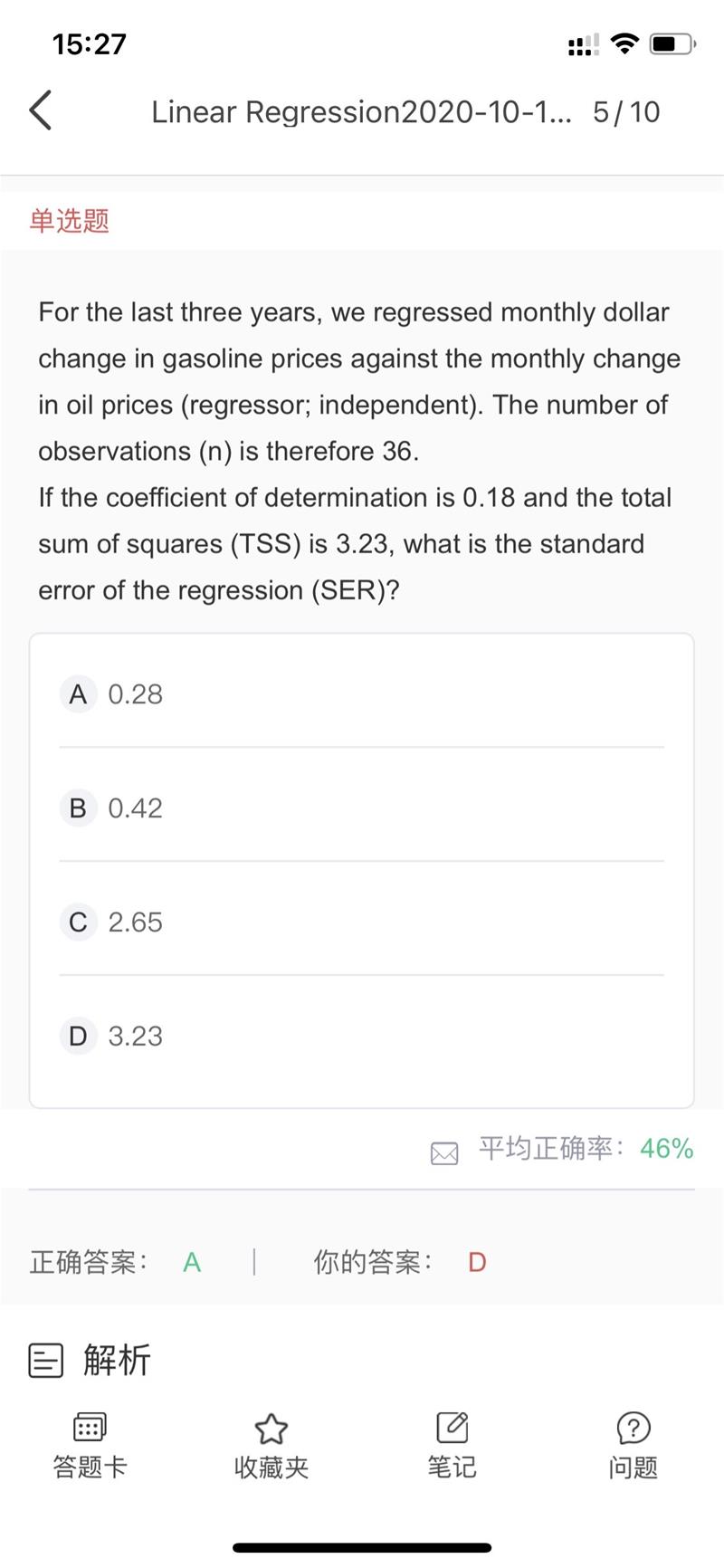The height and width of the screenshot is (1568, 724).
Task: Tap the question mark (问题) icon
Action: pos(633,1428)
